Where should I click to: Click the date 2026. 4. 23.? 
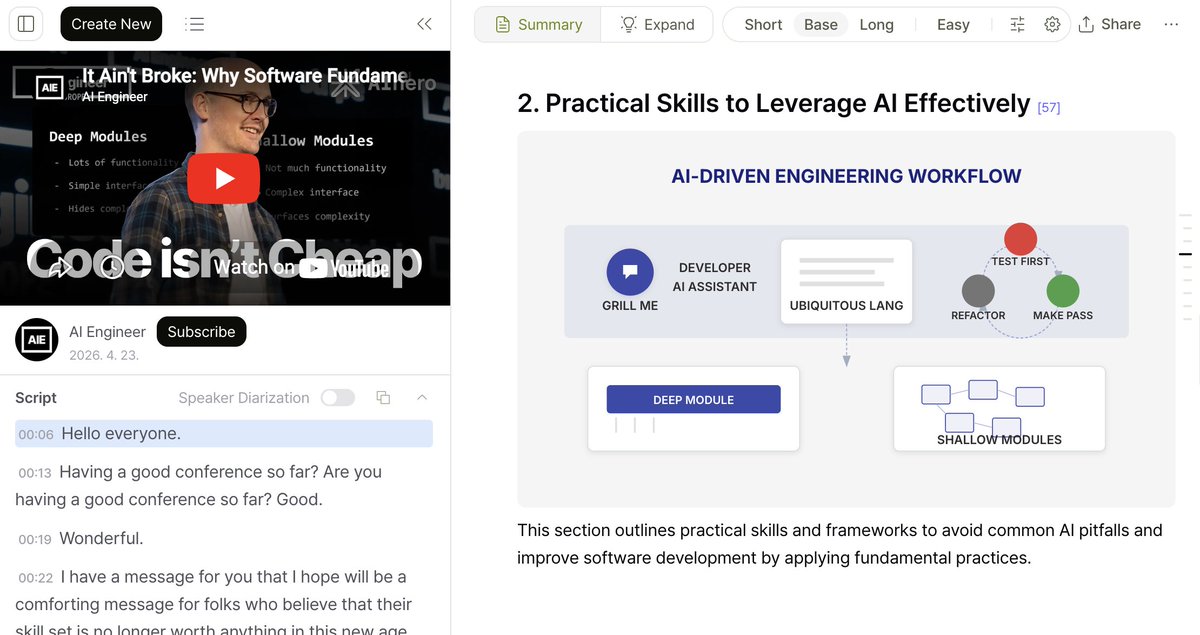tap(104, 355)
